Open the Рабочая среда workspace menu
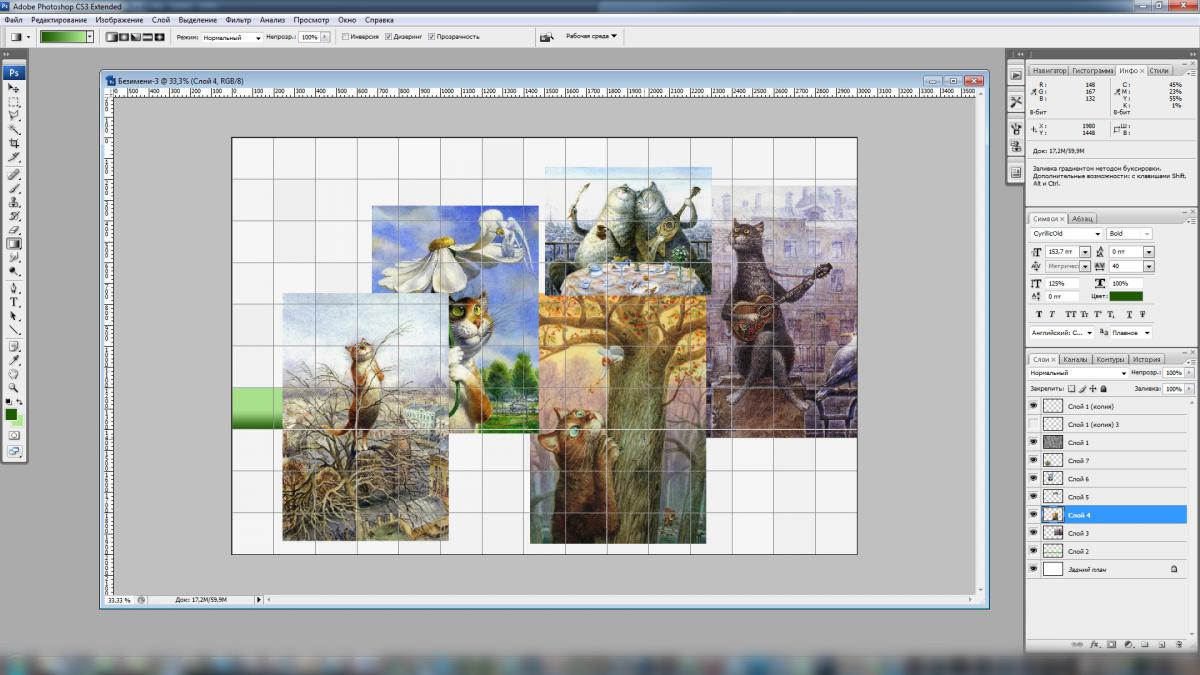Screen dimensions: 1200x675 click(x=592, y=36)
